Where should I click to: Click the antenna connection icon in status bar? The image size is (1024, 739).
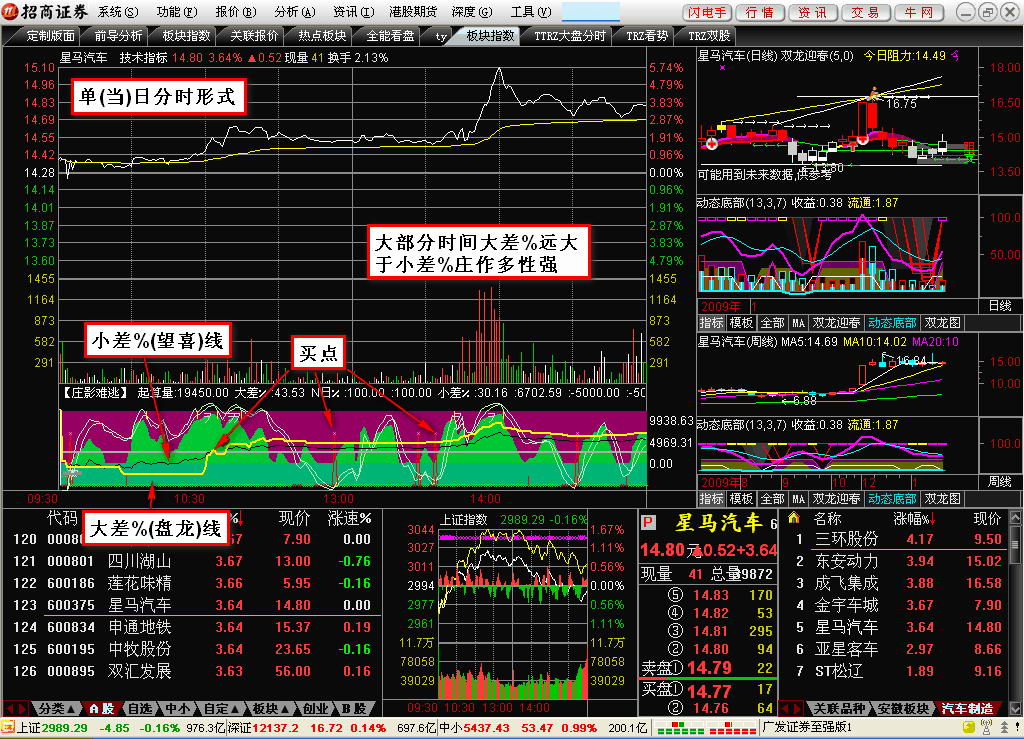click(987, 727)
